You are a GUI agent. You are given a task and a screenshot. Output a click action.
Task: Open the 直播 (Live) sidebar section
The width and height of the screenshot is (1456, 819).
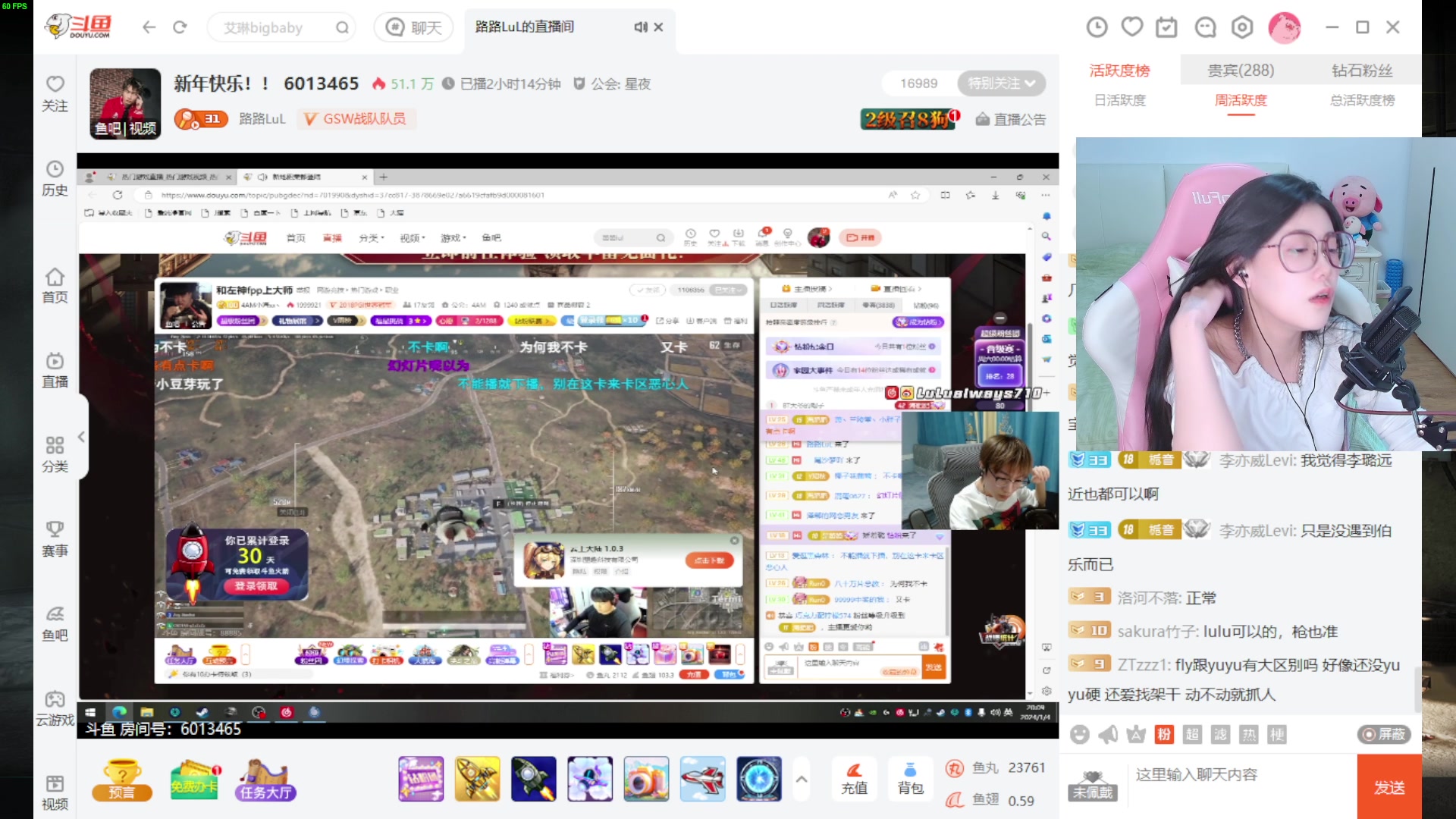(55, 370)
